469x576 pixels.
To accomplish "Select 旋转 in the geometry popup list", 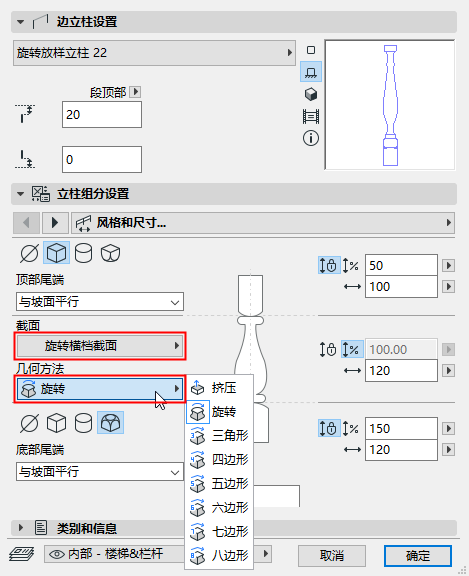I will tap(219, 412).
